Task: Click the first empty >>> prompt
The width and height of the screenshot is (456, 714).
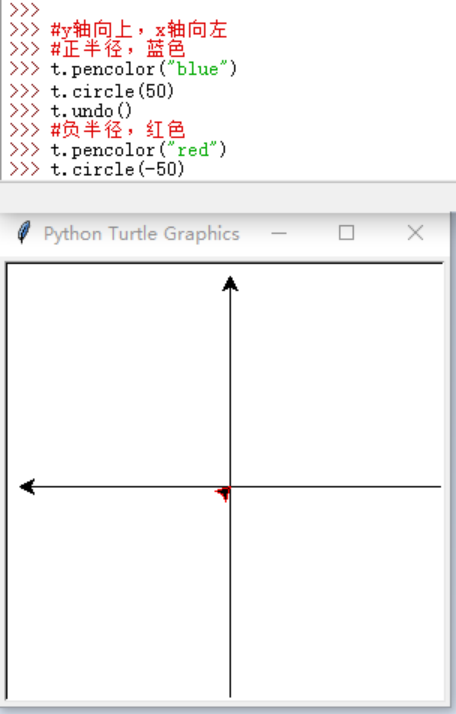Action: (x=25, y=10)
